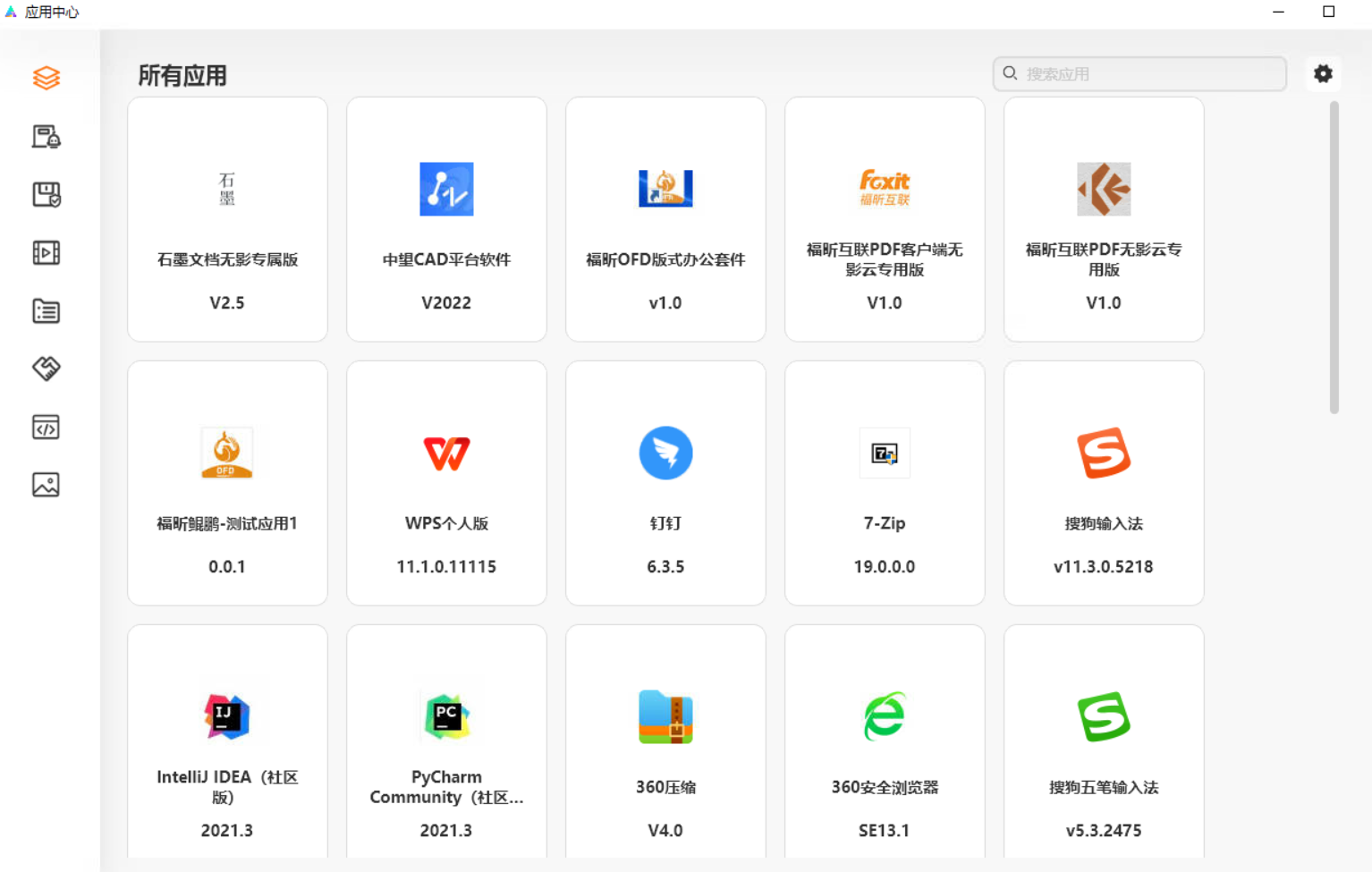The height and width of the screenshot is (872, 1372).
Task: Click the 福昕OFD版式办公套件 icon
Action: [x=665, y=189]
